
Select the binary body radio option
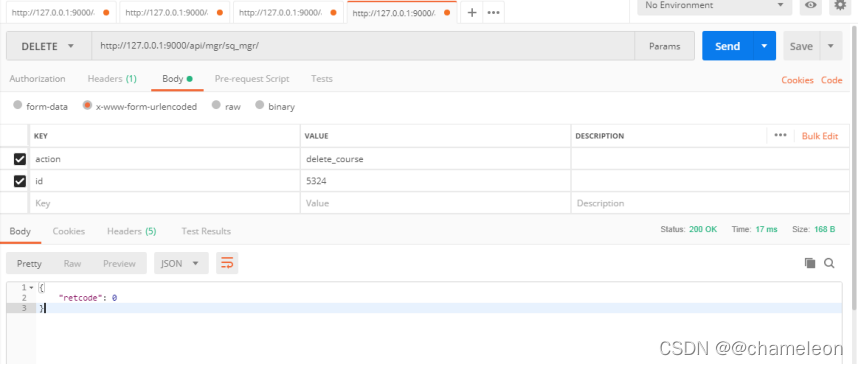pos(259,105)
